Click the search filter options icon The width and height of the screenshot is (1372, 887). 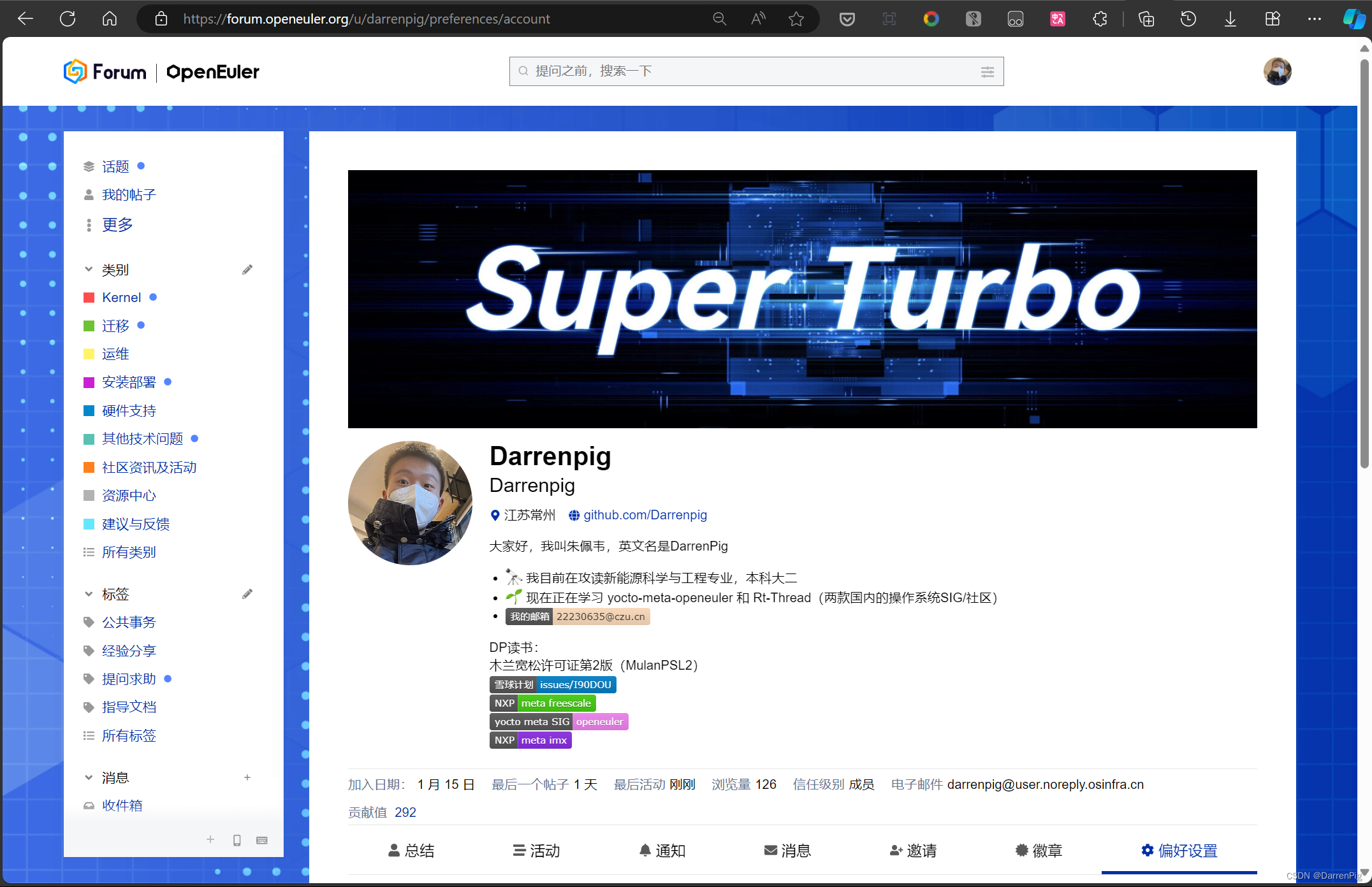tap(988, 71)
